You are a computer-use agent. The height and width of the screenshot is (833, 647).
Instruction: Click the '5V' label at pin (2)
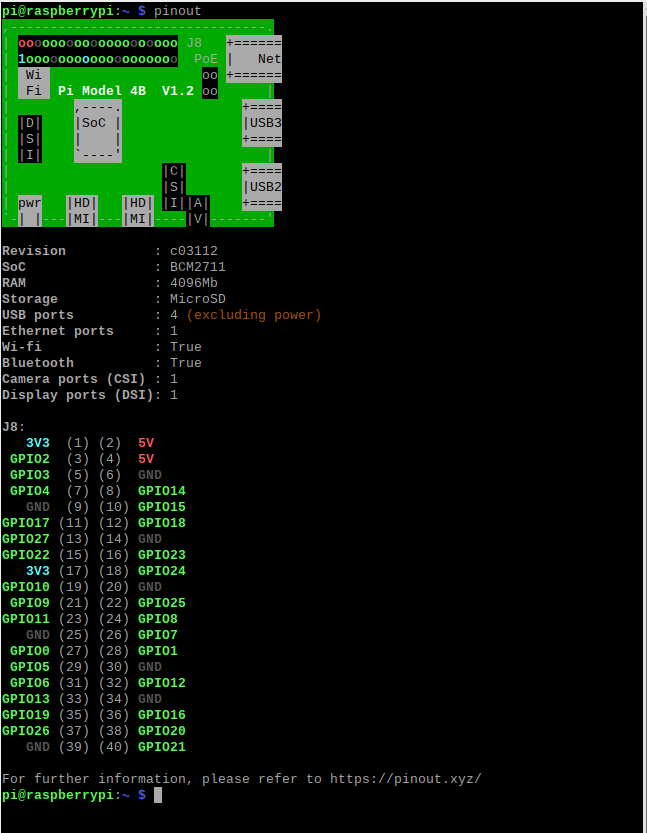[146, 443]
